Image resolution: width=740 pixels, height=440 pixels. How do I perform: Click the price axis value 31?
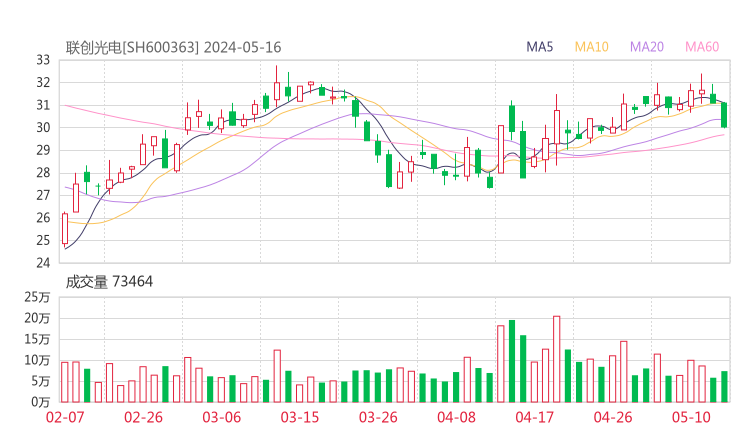click(43, 105)
